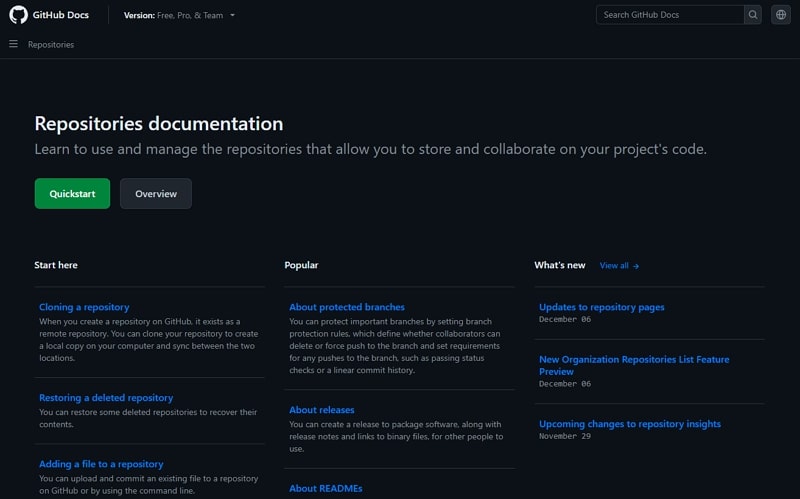Open About releases article
Screen dimensions: 800x499
pyautogui.click(x=321, y=410)
